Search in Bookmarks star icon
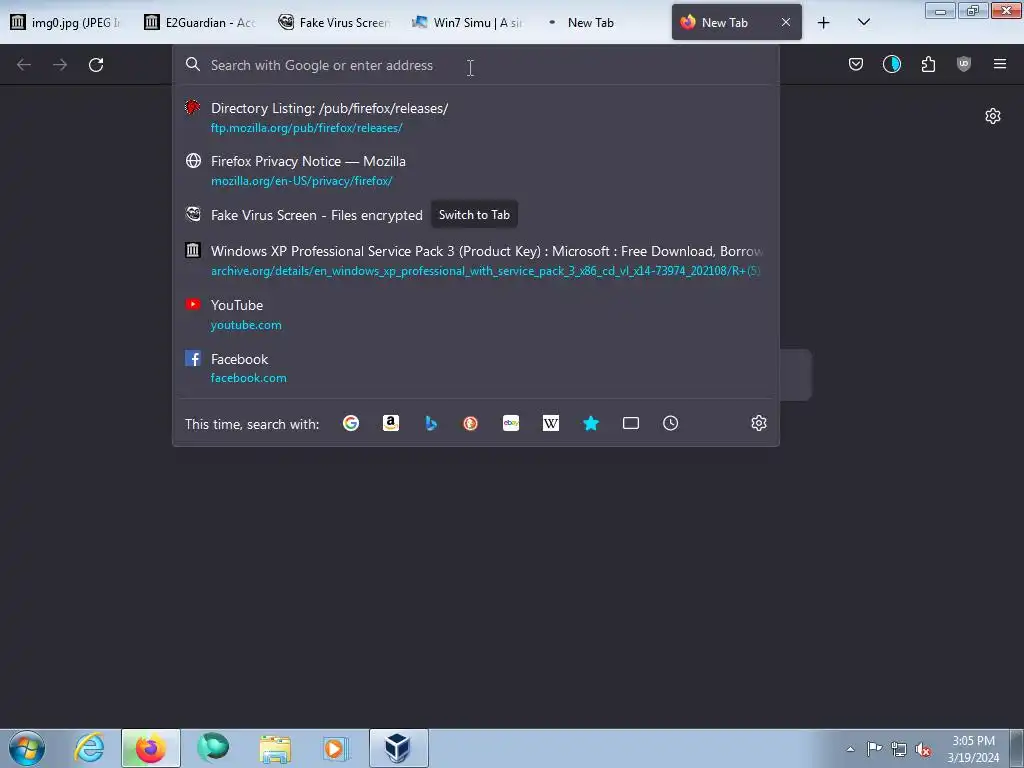The height and width of the screenshot is (768, 1024). point(590,423)
